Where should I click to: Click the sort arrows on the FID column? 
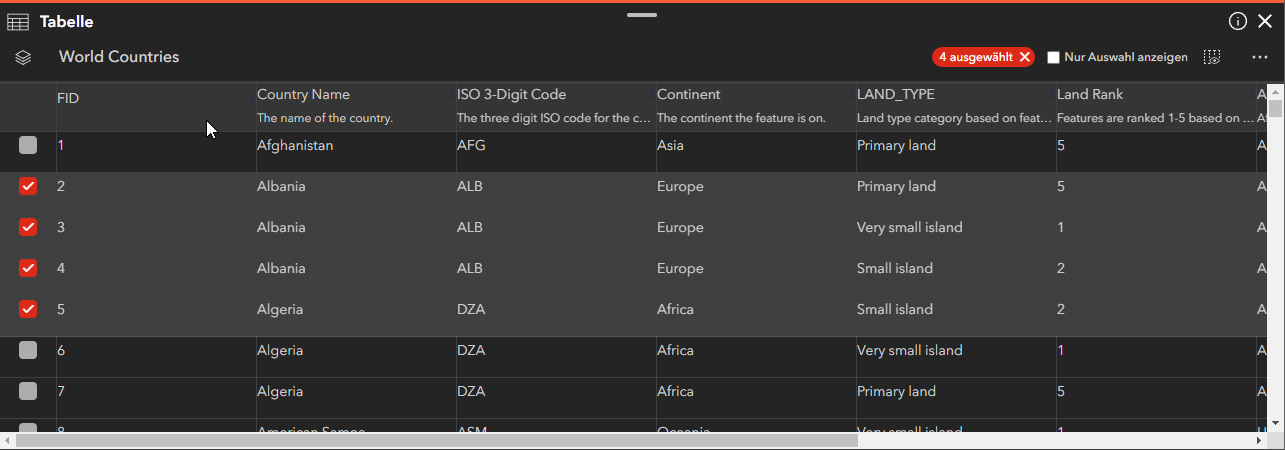tap(250, 98)
